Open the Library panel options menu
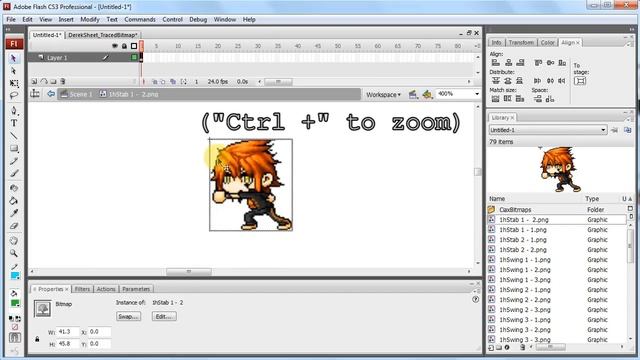The image size is (640, 360). (x=629, y=119)
